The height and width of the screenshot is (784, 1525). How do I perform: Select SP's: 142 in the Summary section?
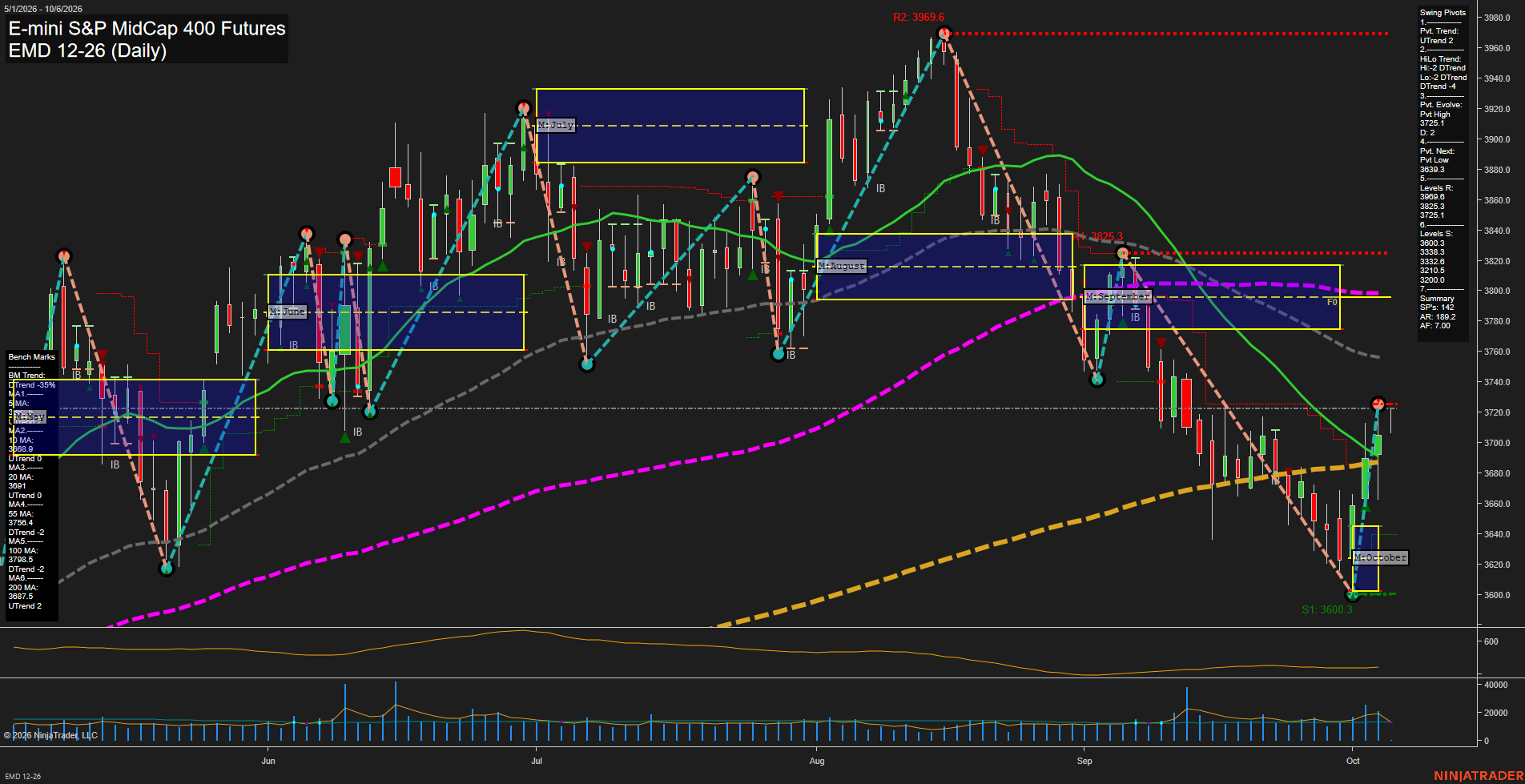(x=1437, y=308)
